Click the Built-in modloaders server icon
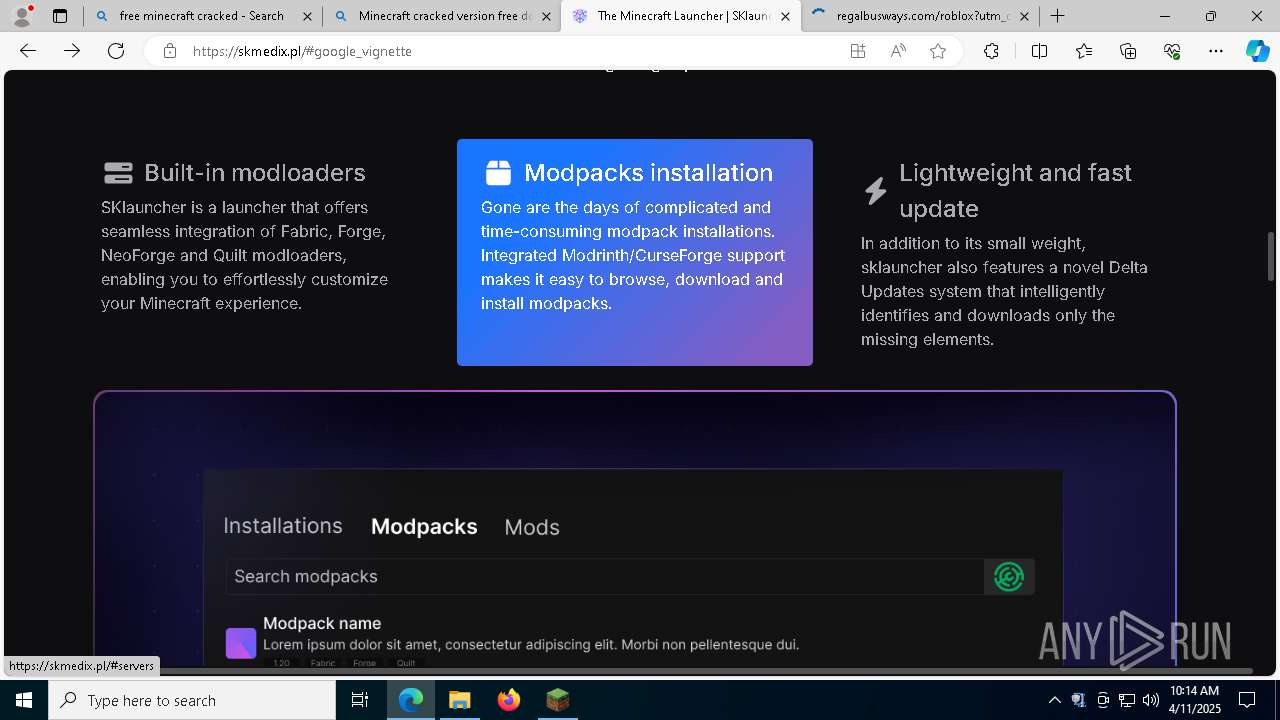This screenshot has height=720, width=1280. [118, 173]
